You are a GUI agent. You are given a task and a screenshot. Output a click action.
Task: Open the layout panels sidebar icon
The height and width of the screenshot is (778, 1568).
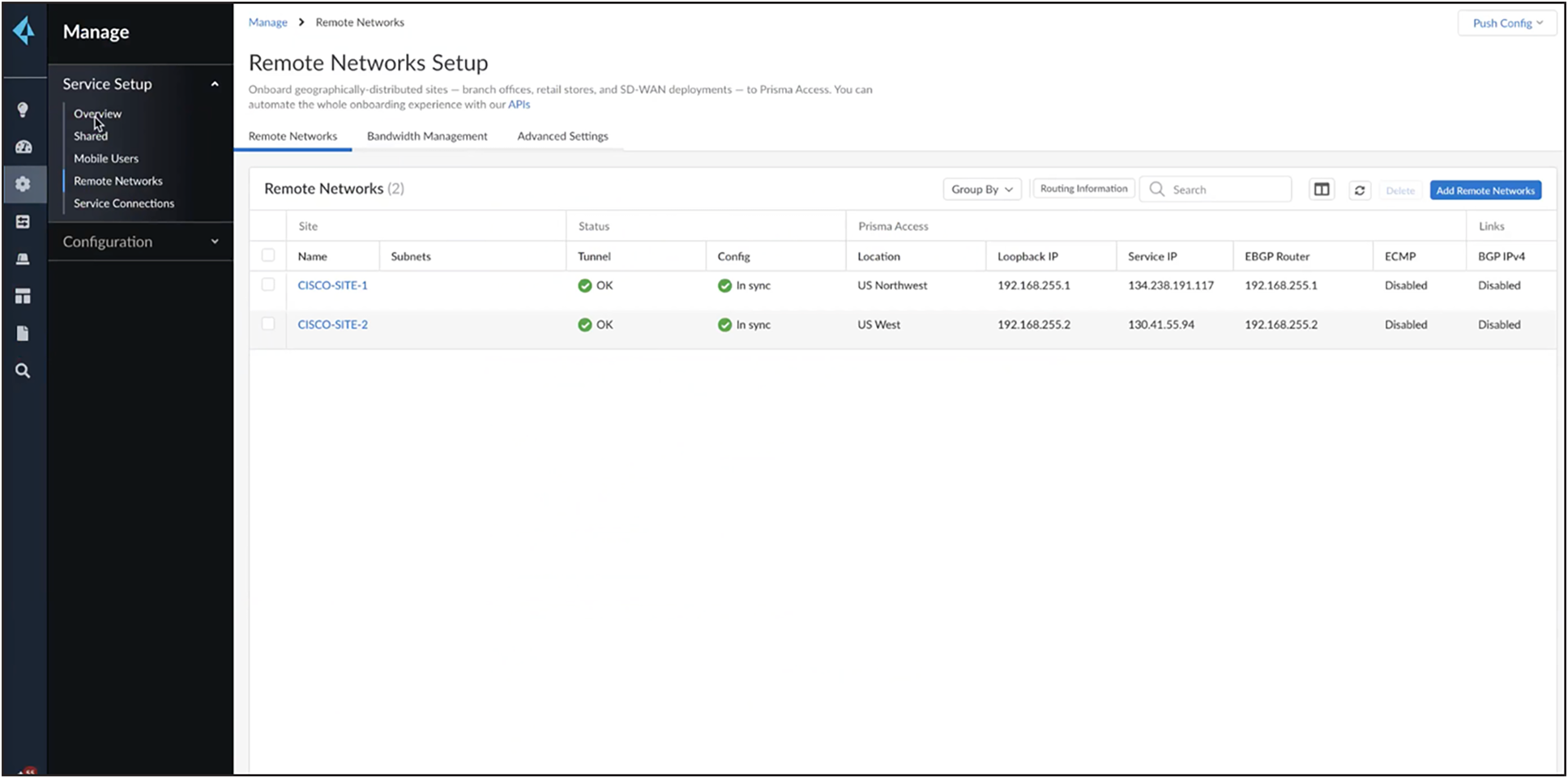pos(23,297)
